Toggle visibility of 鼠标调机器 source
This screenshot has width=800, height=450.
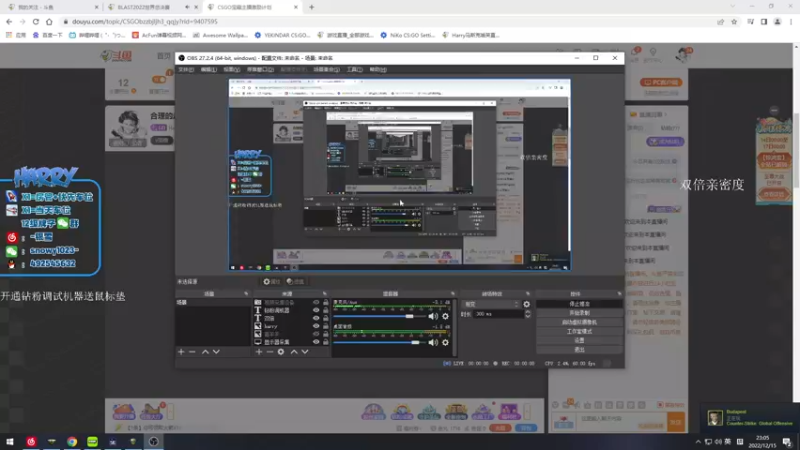click(x=316, y=310)
